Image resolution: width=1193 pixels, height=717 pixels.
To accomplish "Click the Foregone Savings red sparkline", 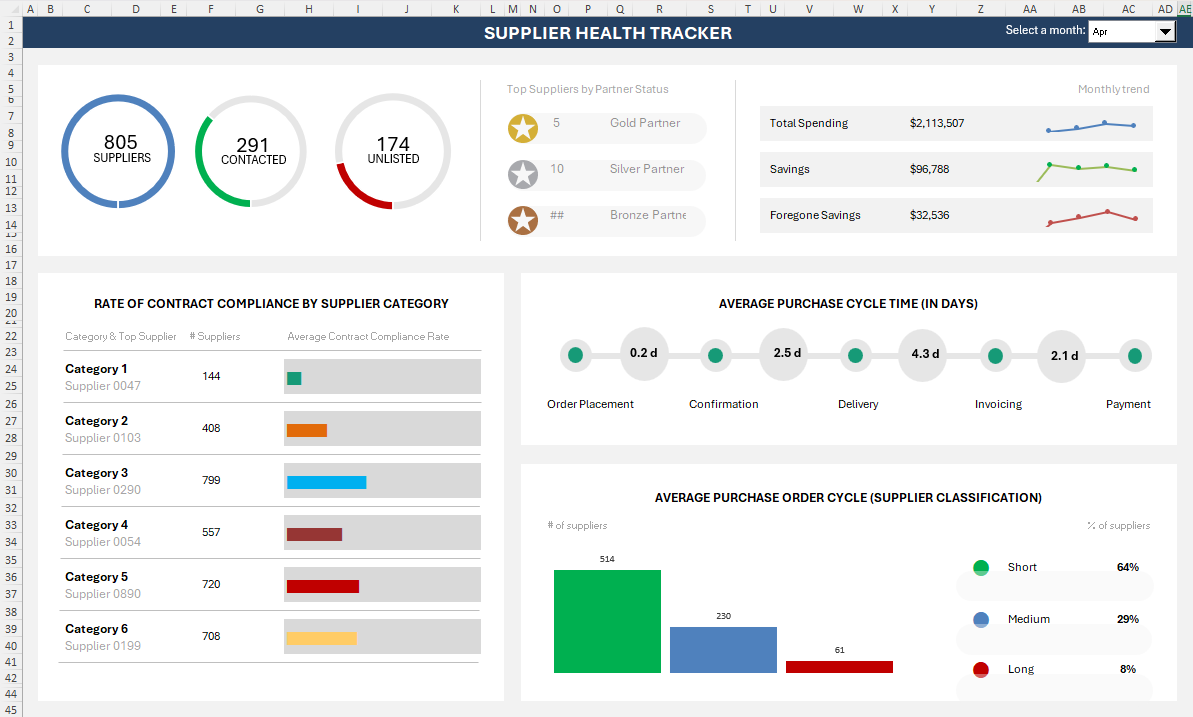I will (x=1092, y=218).
